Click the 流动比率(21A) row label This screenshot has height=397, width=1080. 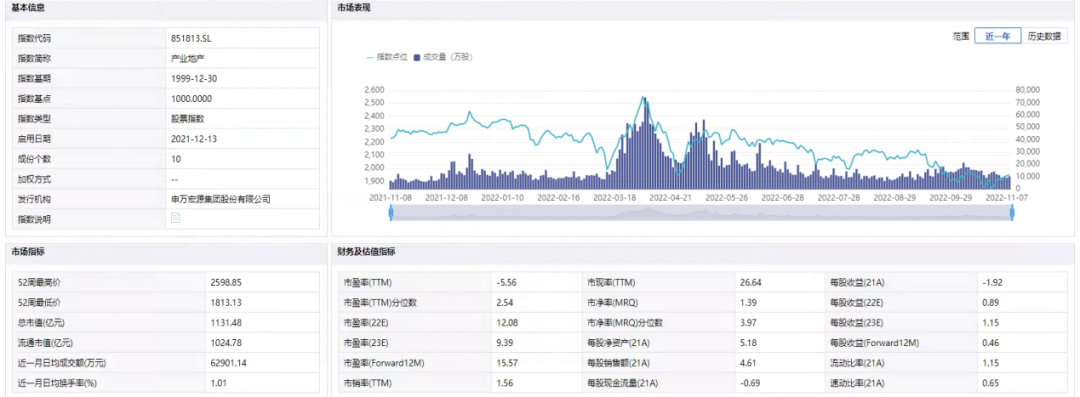(x=858, y=363)
